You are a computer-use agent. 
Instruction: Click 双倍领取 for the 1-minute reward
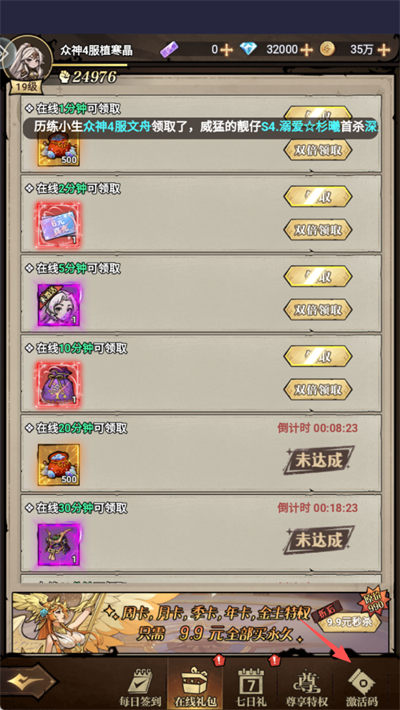pos(318,150)
